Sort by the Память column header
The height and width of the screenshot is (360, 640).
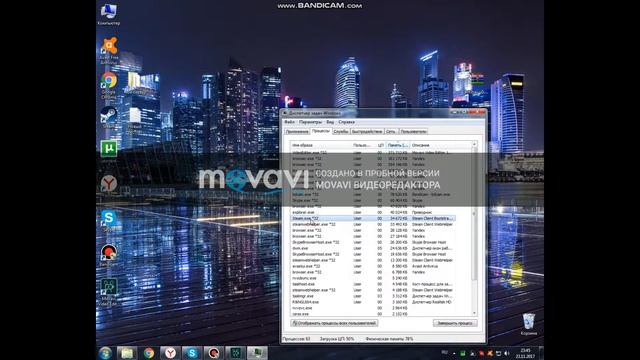pos(398,145)
